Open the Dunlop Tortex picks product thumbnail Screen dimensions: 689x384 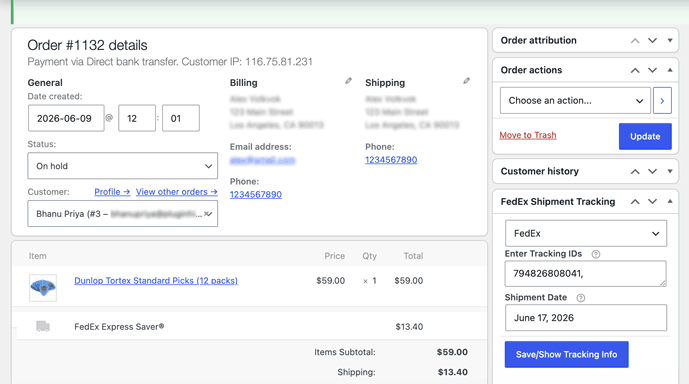(43, 288)
